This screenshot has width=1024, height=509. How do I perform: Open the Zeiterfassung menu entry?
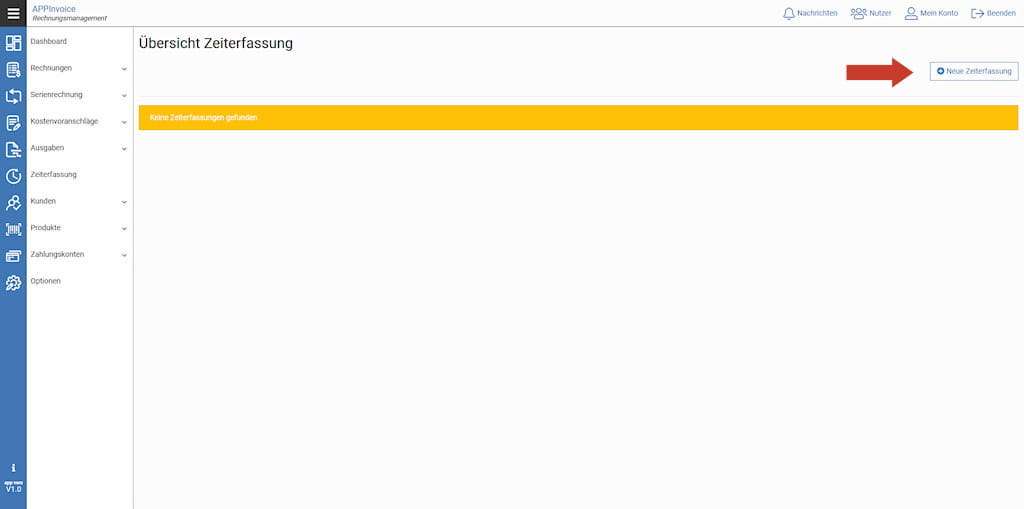coord(54,174)
